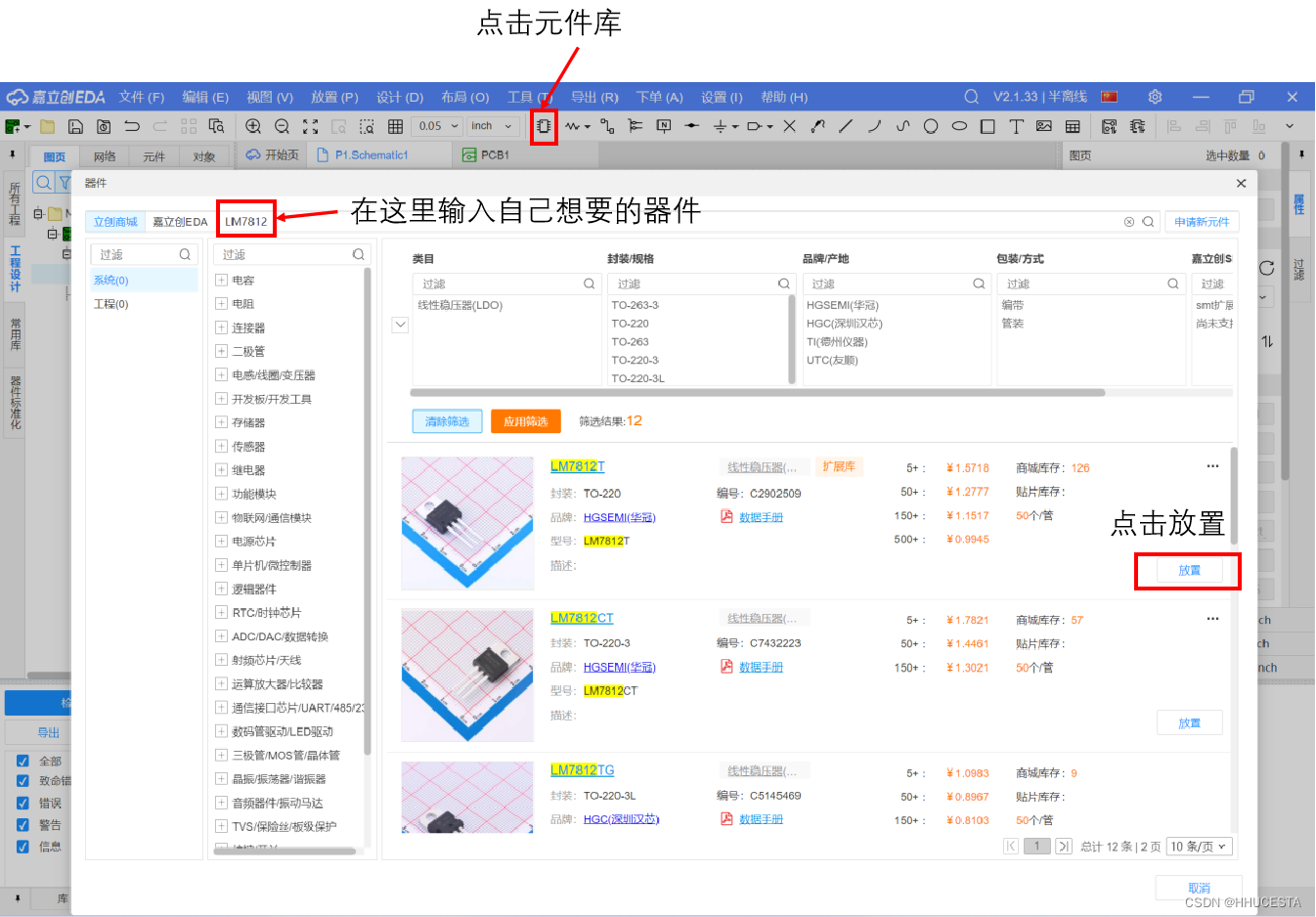Image resolution: width=1316 pixels, height=917 pixels.
Task: Click the filter columns horizontal scrollbar
Action: point(758,392)
